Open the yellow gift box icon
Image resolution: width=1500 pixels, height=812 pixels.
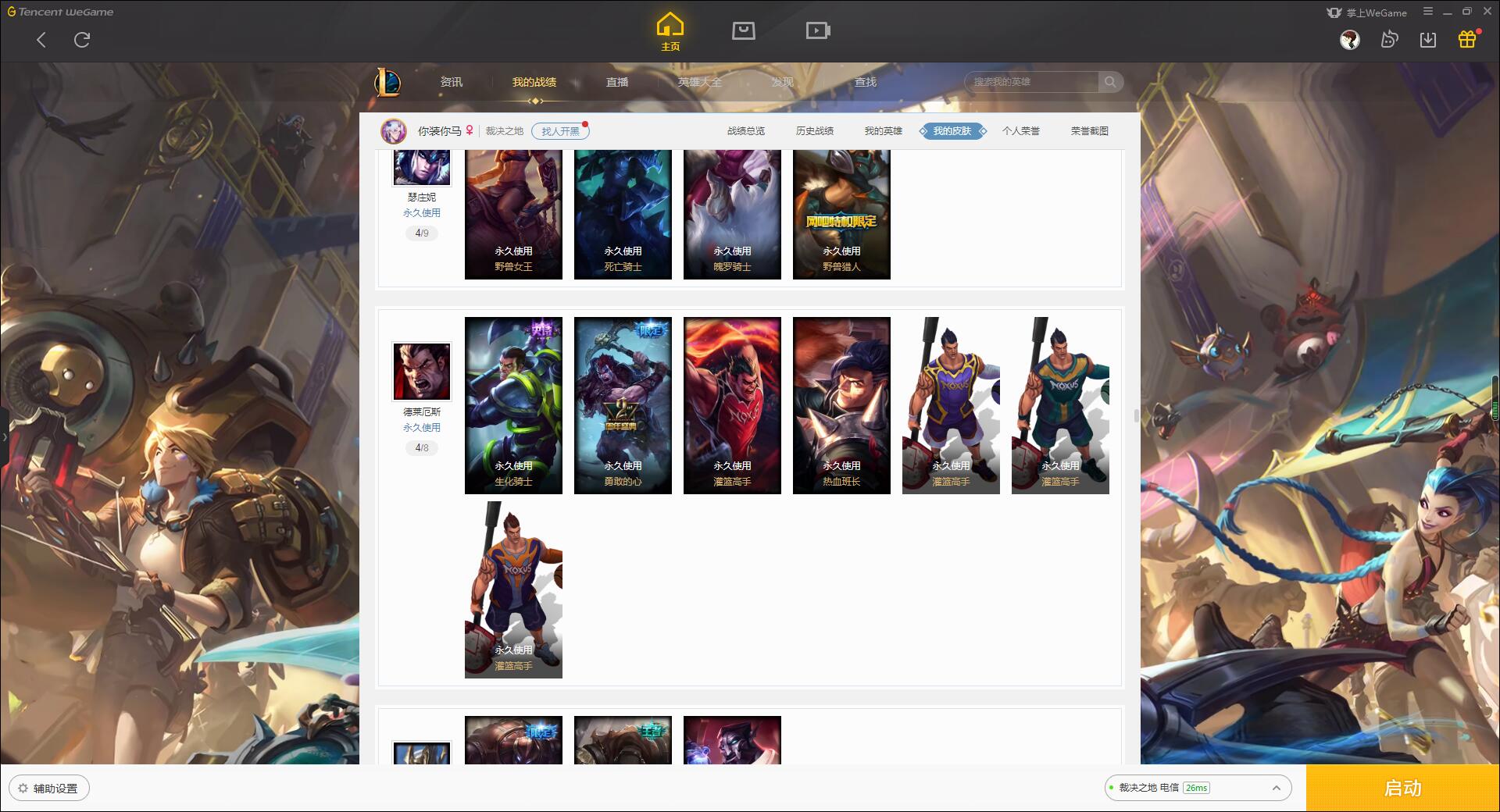(1467, 39)
